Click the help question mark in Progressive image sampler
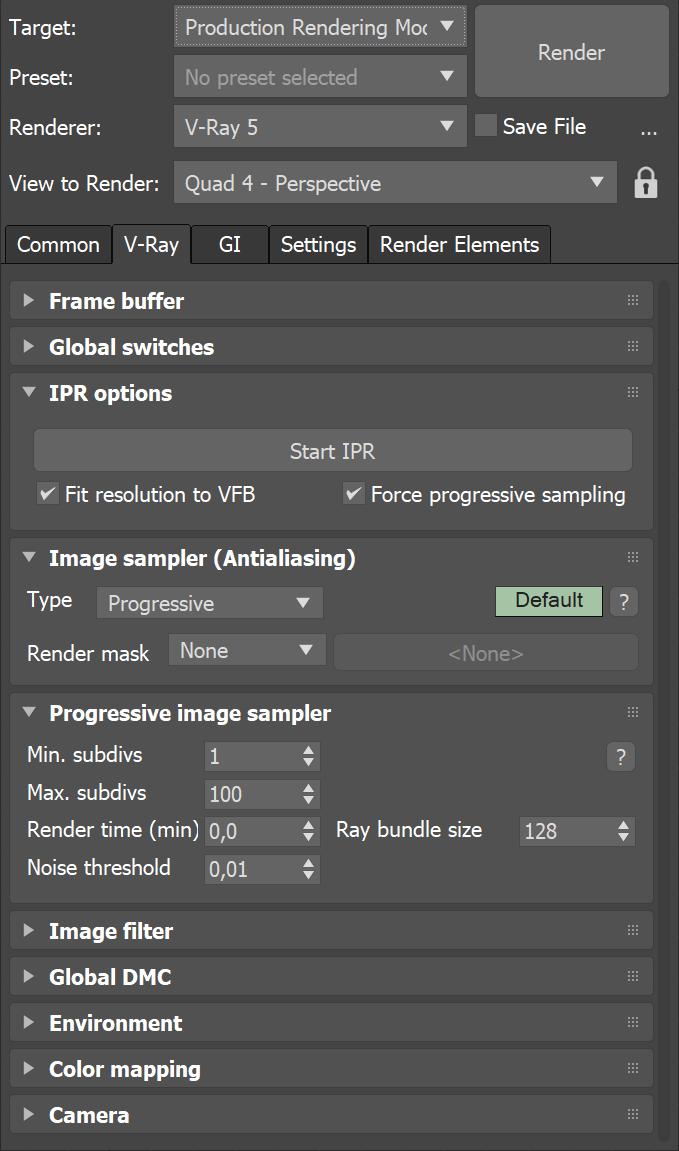 point(620,757)
